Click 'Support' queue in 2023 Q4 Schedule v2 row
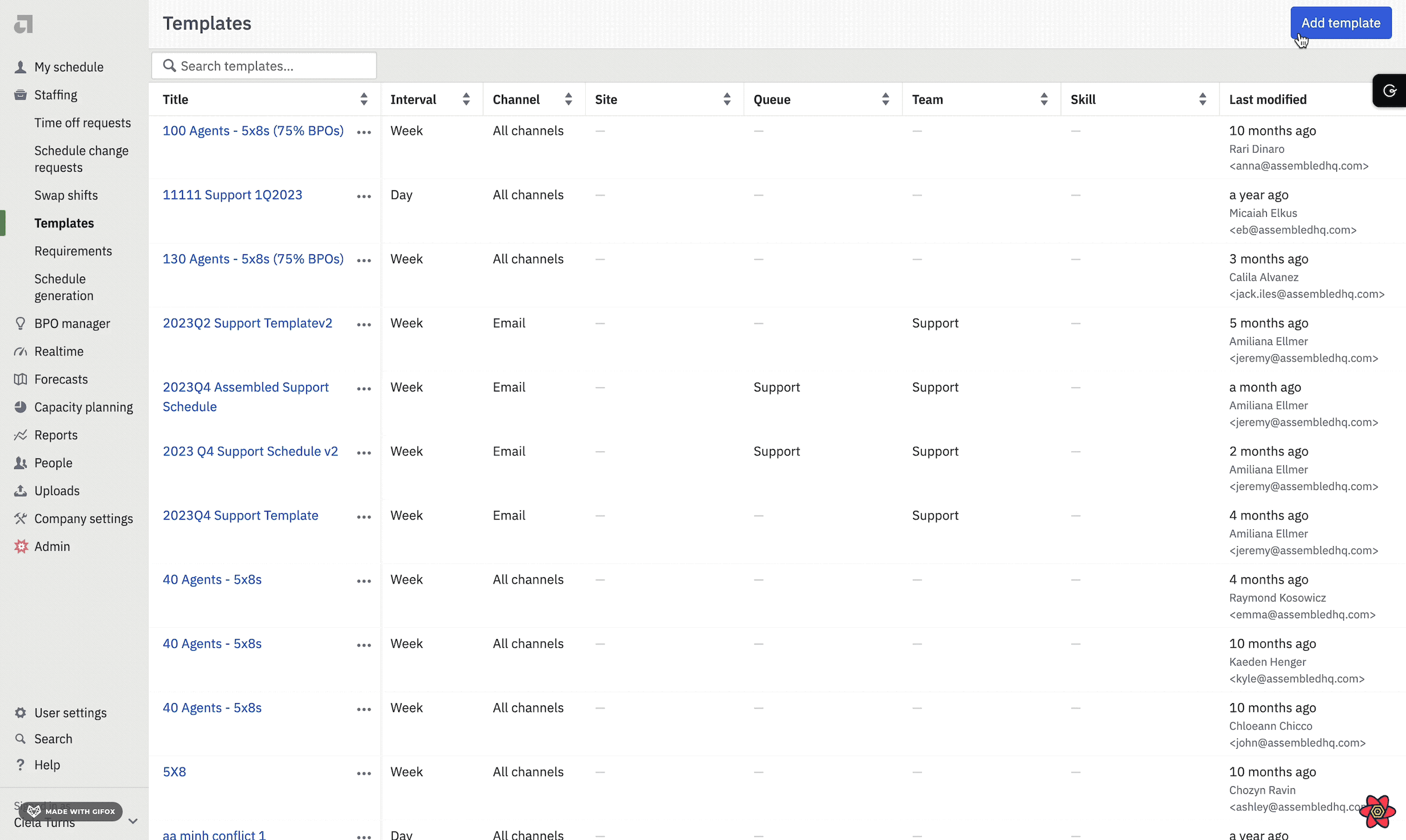The image size is (1406, 840). [x=777, y=451]
